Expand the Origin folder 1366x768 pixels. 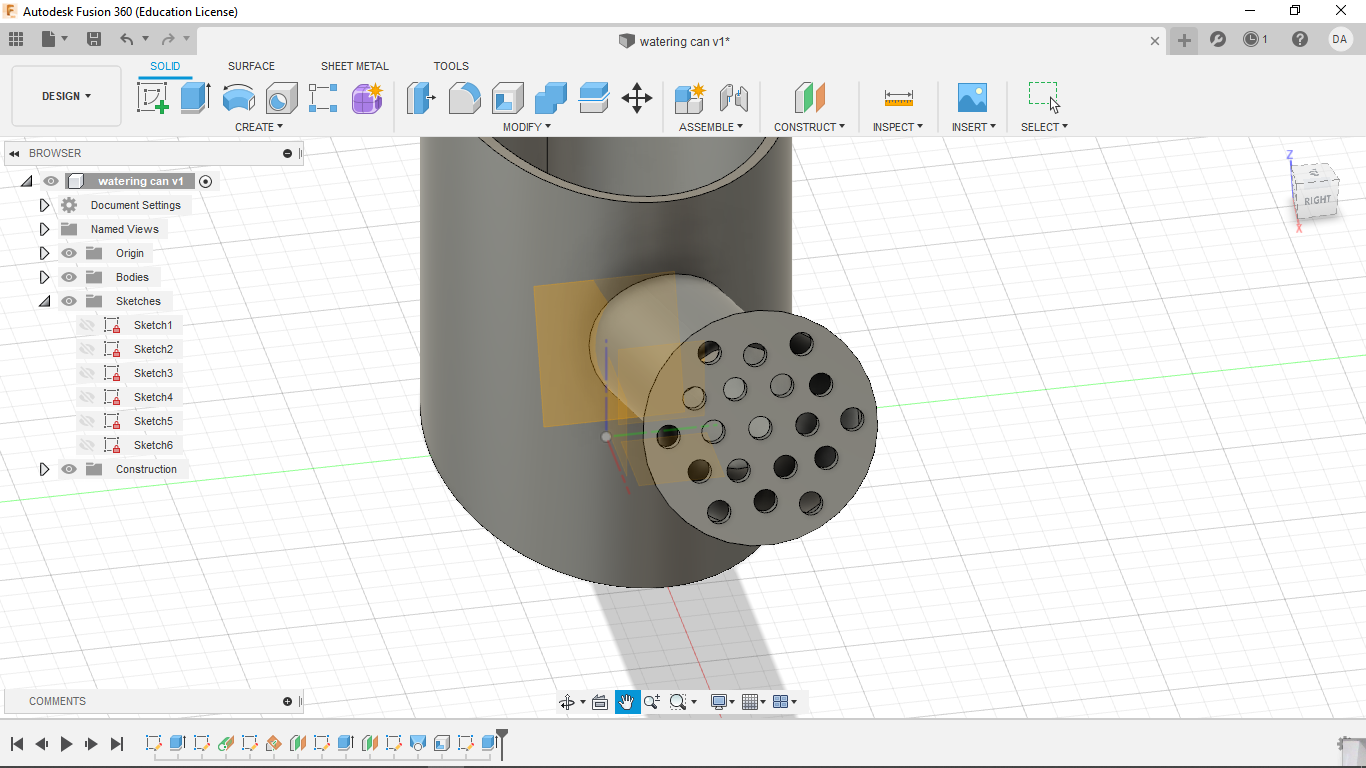coord(44,253)
